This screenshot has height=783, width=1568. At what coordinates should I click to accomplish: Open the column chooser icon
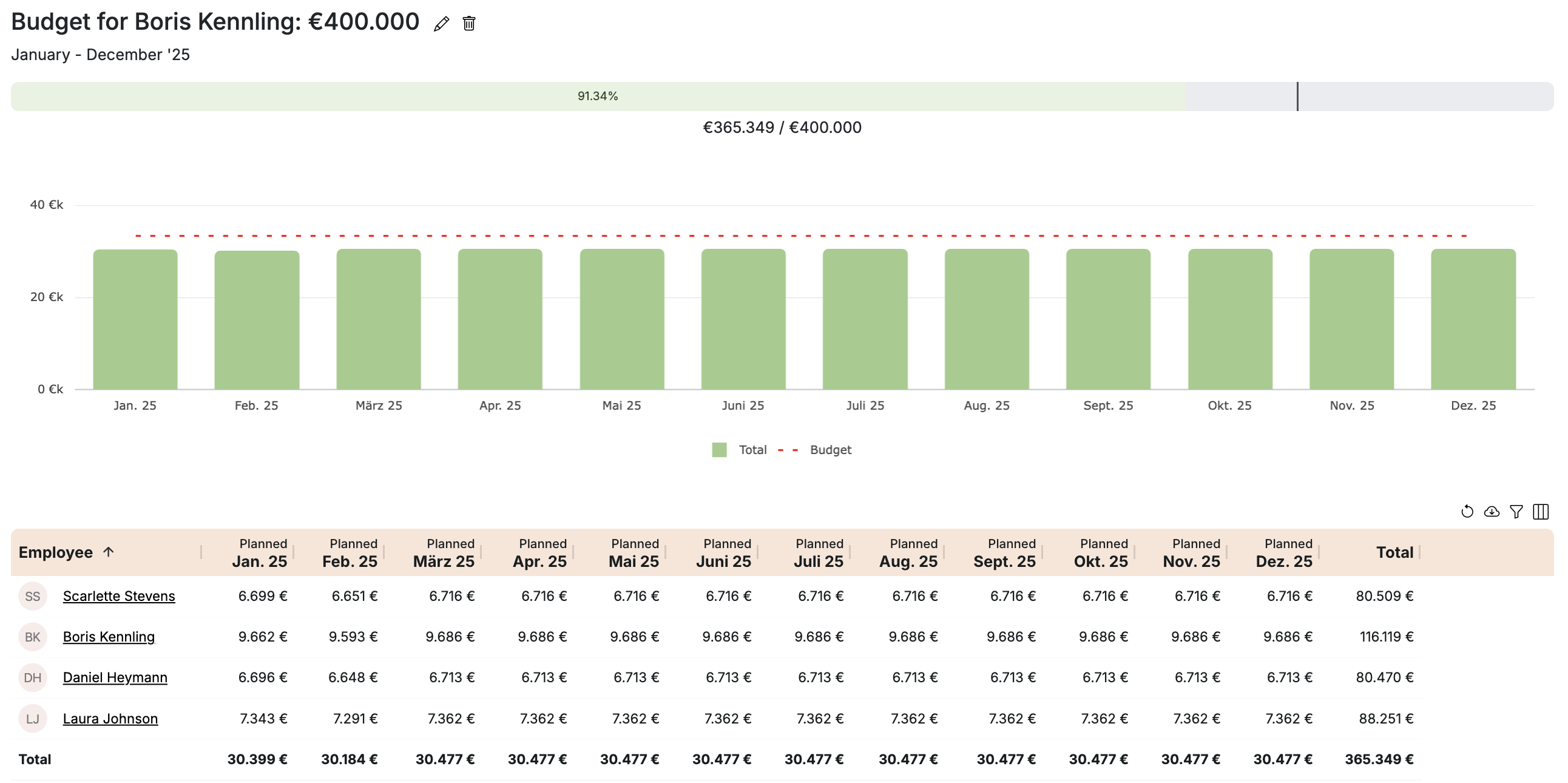(x=1541, y=512)
